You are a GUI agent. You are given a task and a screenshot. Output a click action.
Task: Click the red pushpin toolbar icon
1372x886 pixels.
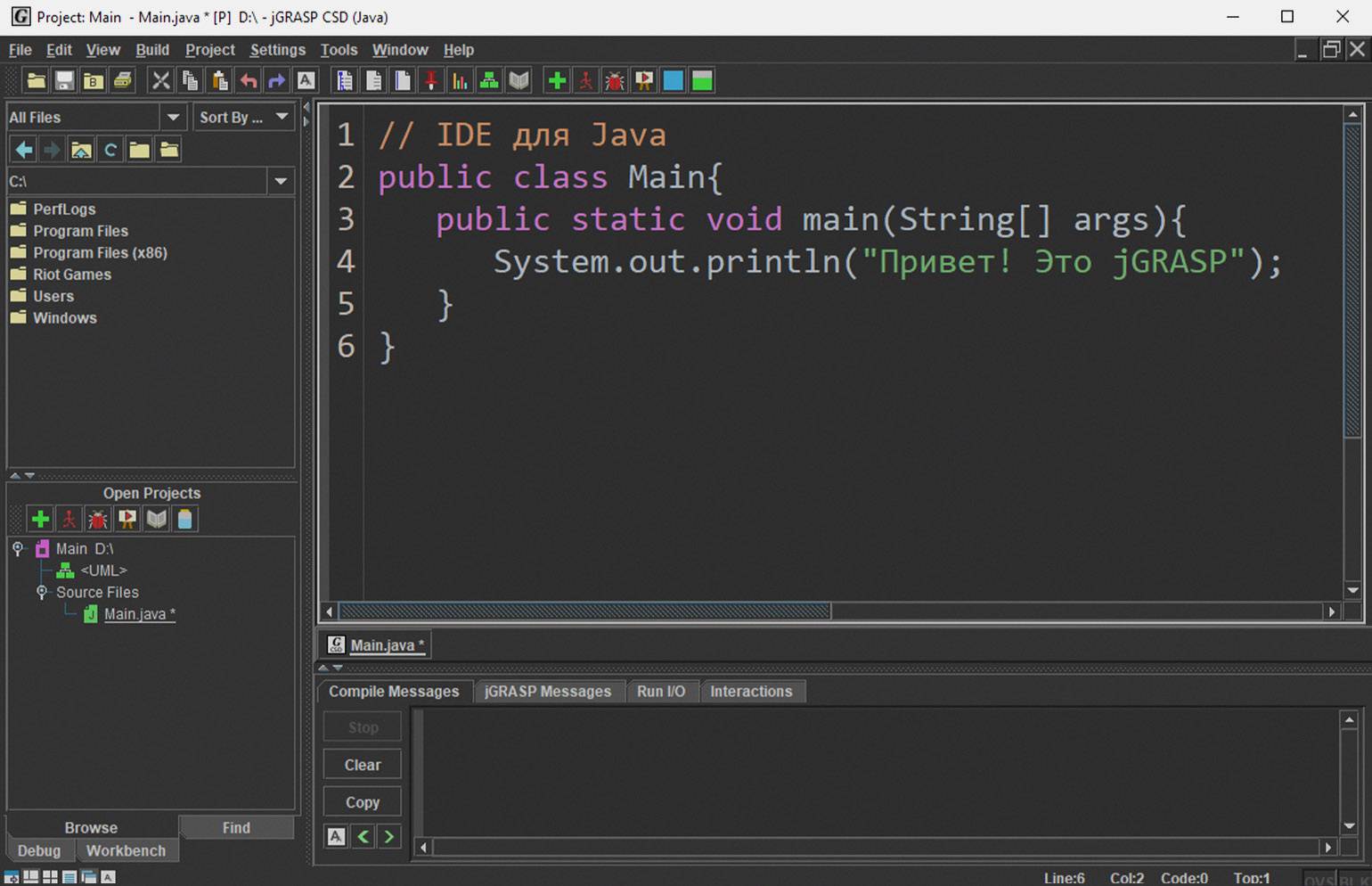[x=431, y=81]
